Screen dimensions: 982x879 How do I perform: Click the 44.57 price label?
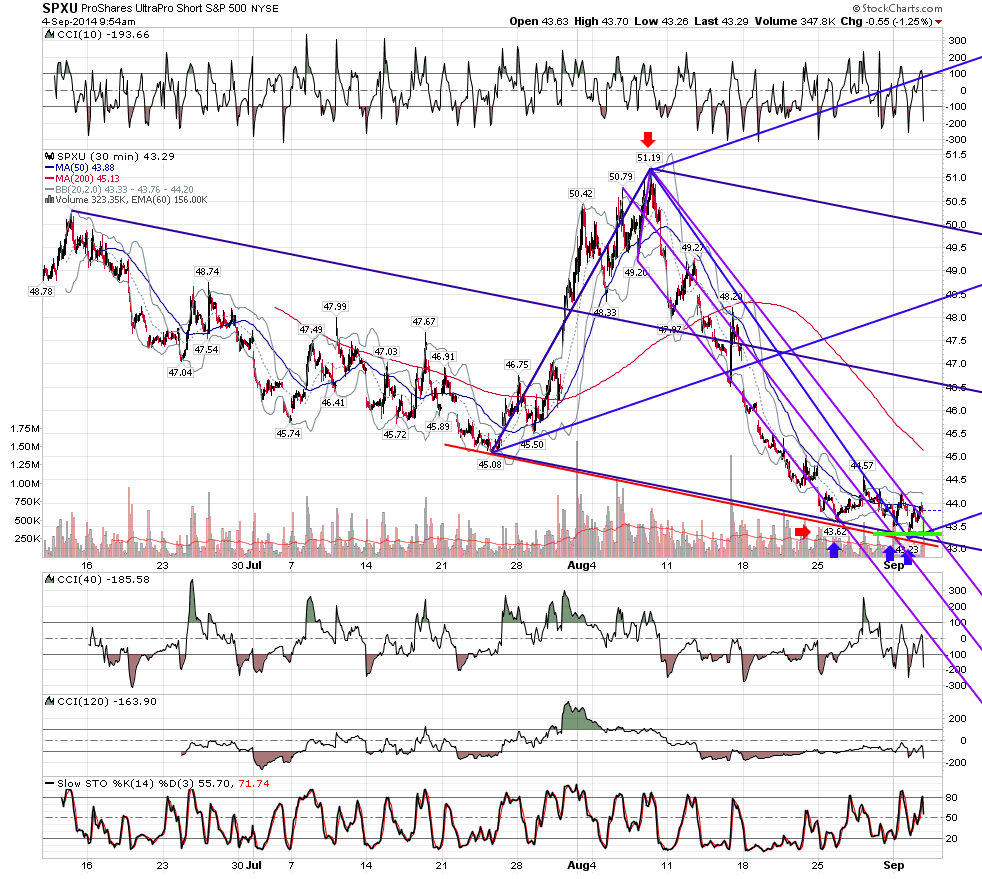pyautogui.click(x=862, y=466)
